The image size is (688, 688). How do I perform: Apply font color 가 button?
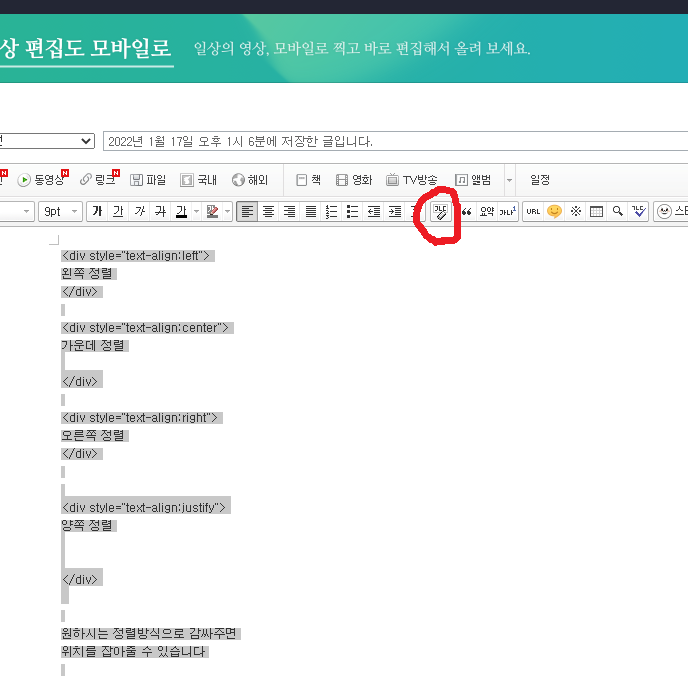point(181,211)
